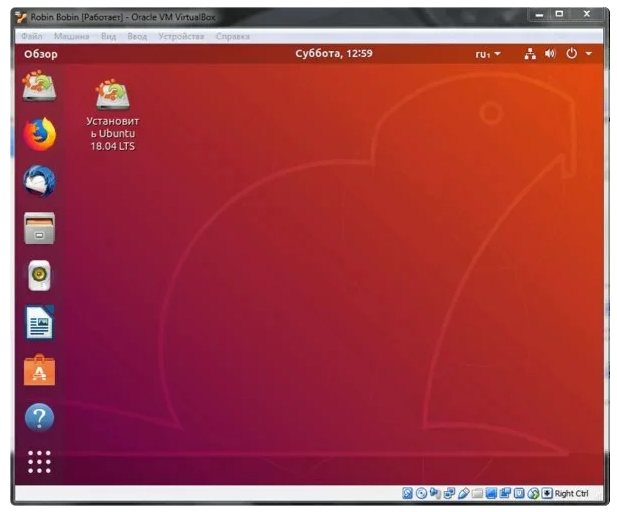Select the desktop Ubuntu 18.04 LTS installer icon
Viewport: 617px width, 512px height.
[113, 94]
